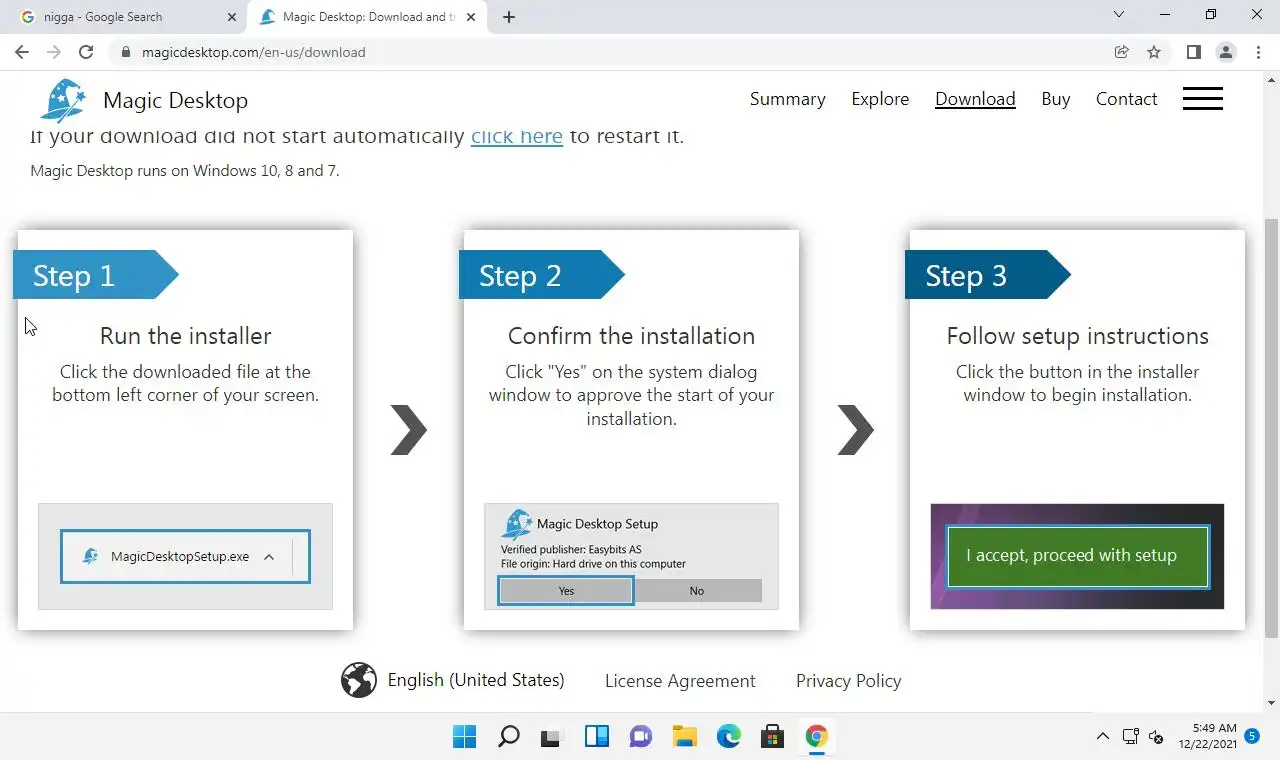Open the Chrome profile avatar
Screen dimensions: 1280x760
pyautogui.click(x=1225, y=52)
